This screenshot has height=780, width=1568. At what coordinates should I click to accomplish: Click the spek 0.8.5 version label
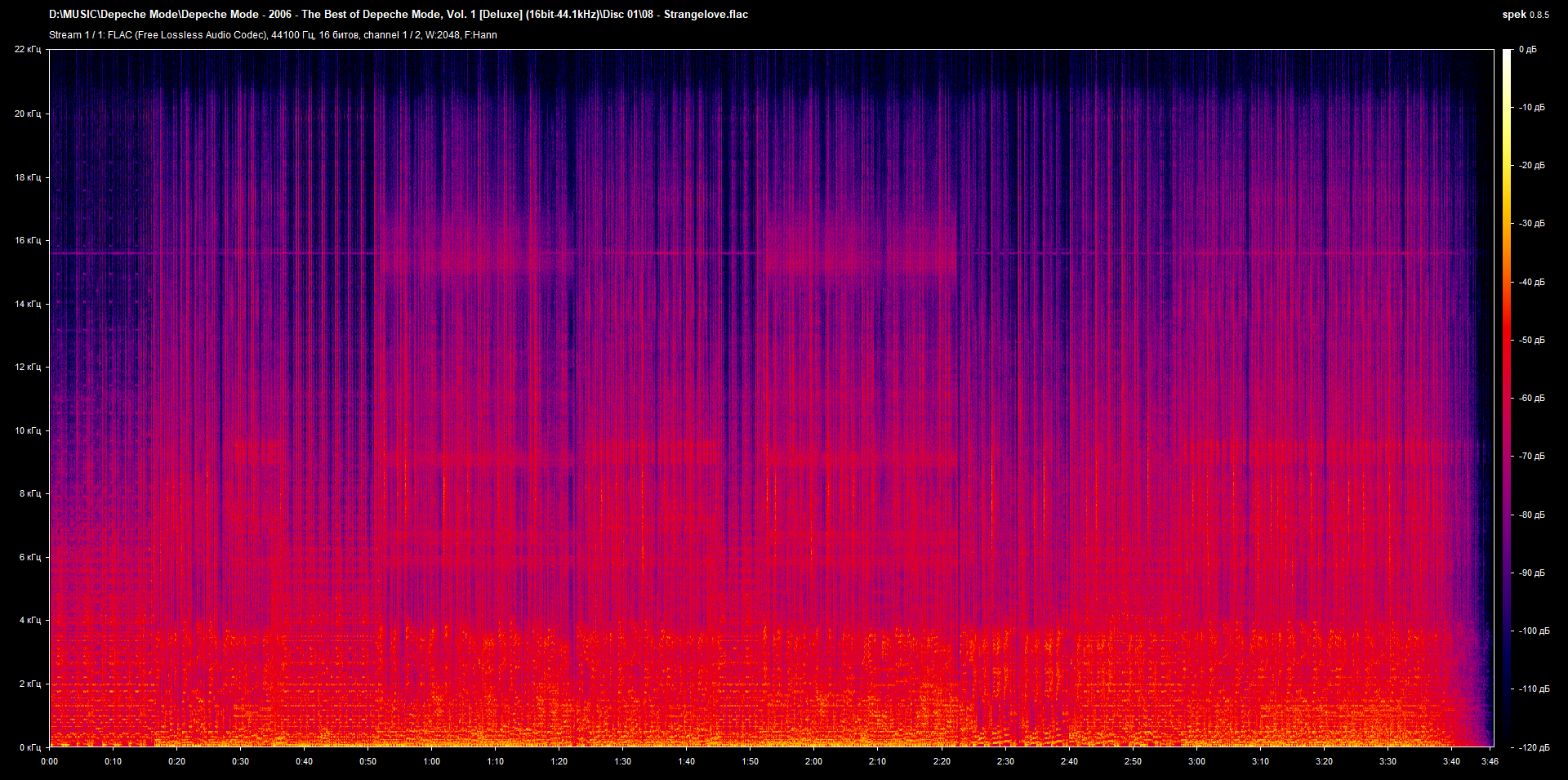[1525, 14]
